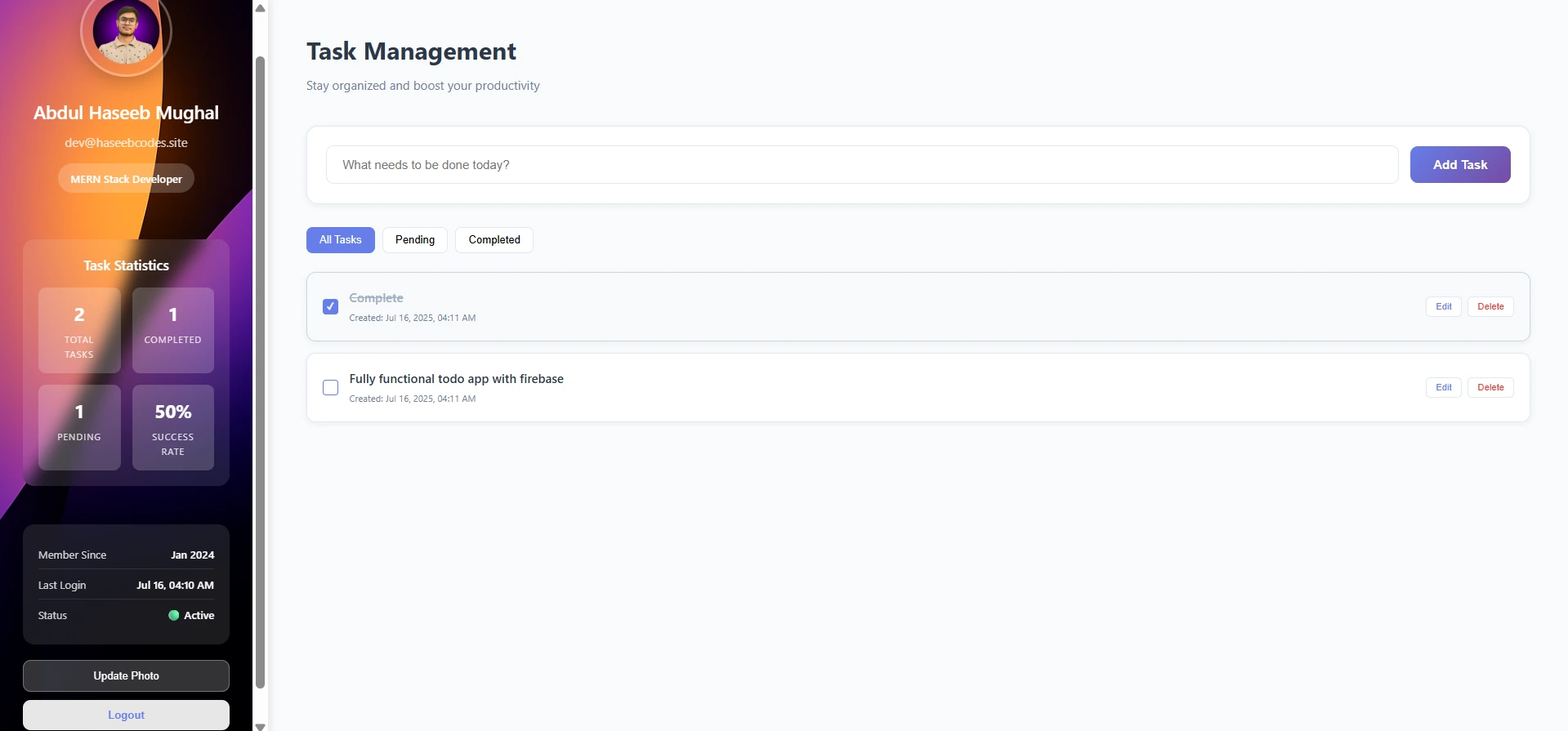Click the user profile avatar photo
Viewport: 1568px width, 731px height.
tap(126, 33)
